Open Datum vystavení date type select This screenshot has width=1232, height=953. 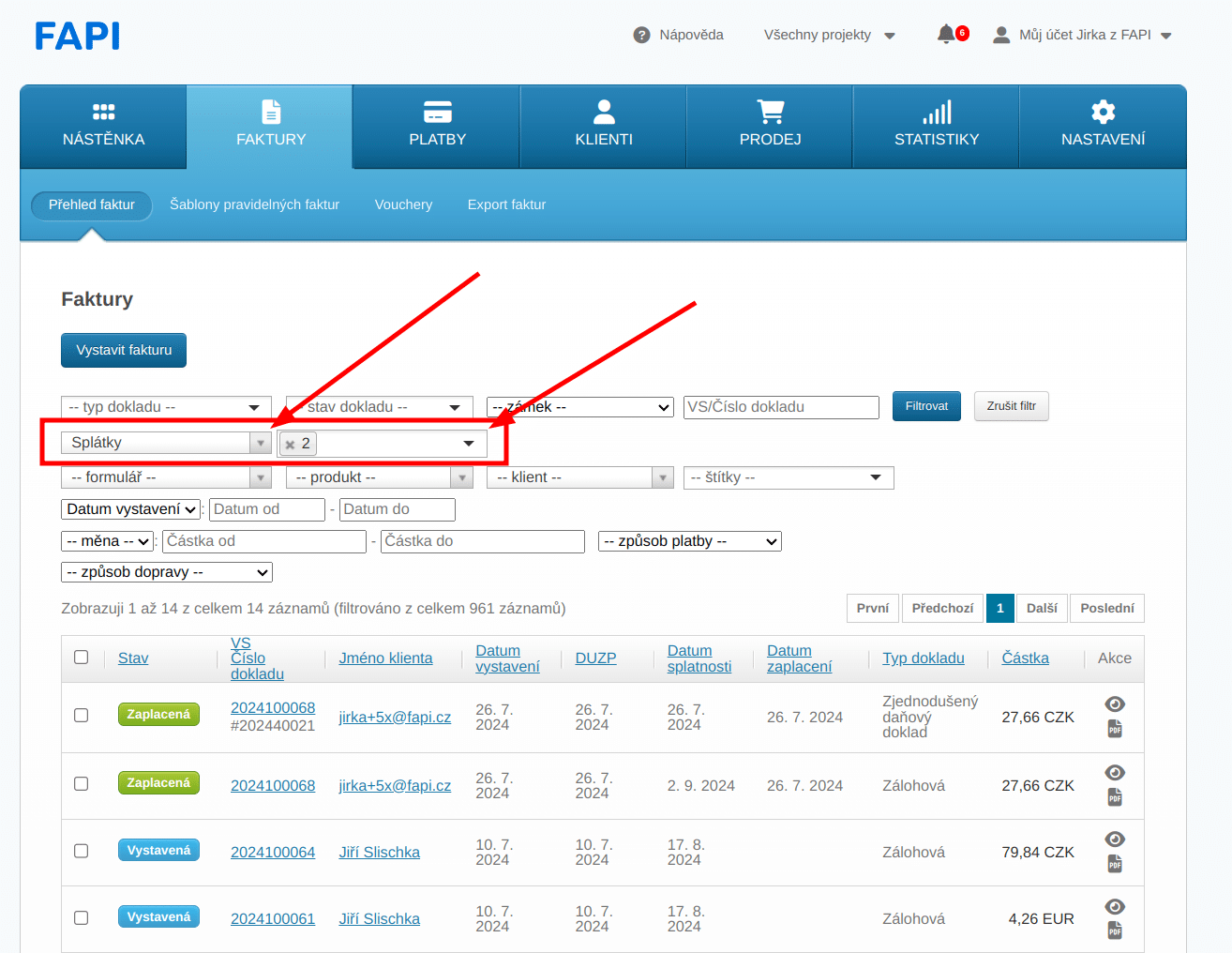(x=131, y=509)
